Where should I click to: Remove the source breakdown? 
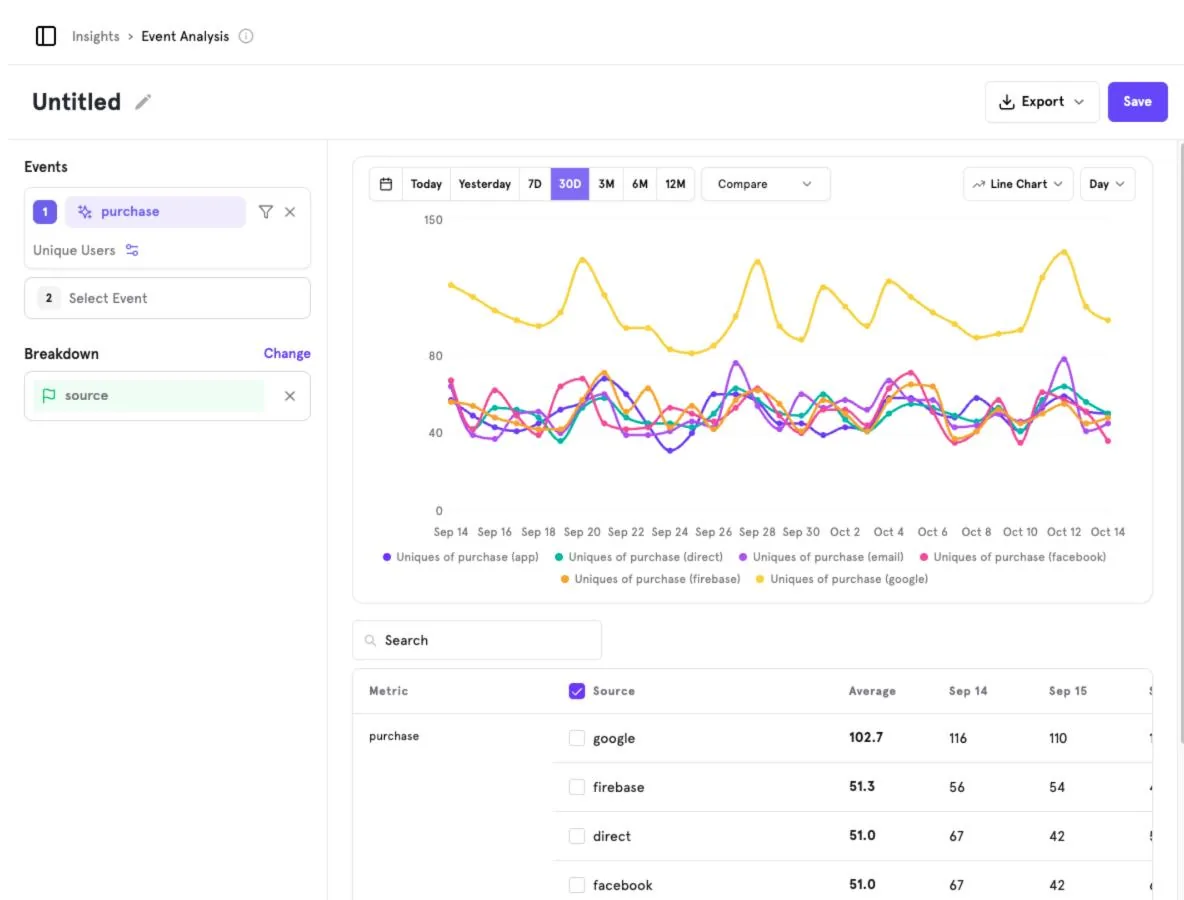pyautogui.click(x=290, y=396)
